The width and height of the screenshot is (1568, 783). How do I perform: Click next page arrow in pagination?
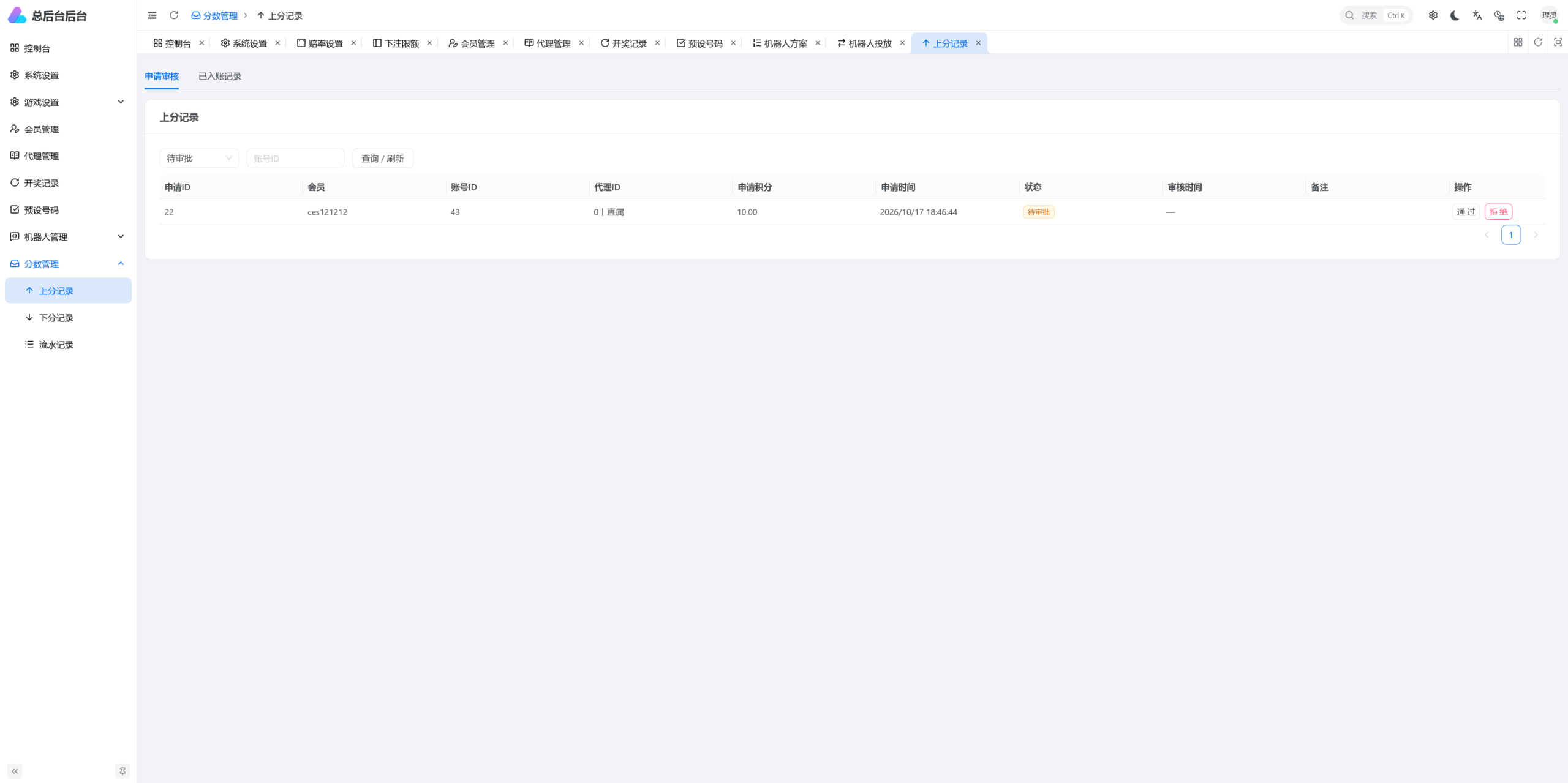(x=1536, y=234)
